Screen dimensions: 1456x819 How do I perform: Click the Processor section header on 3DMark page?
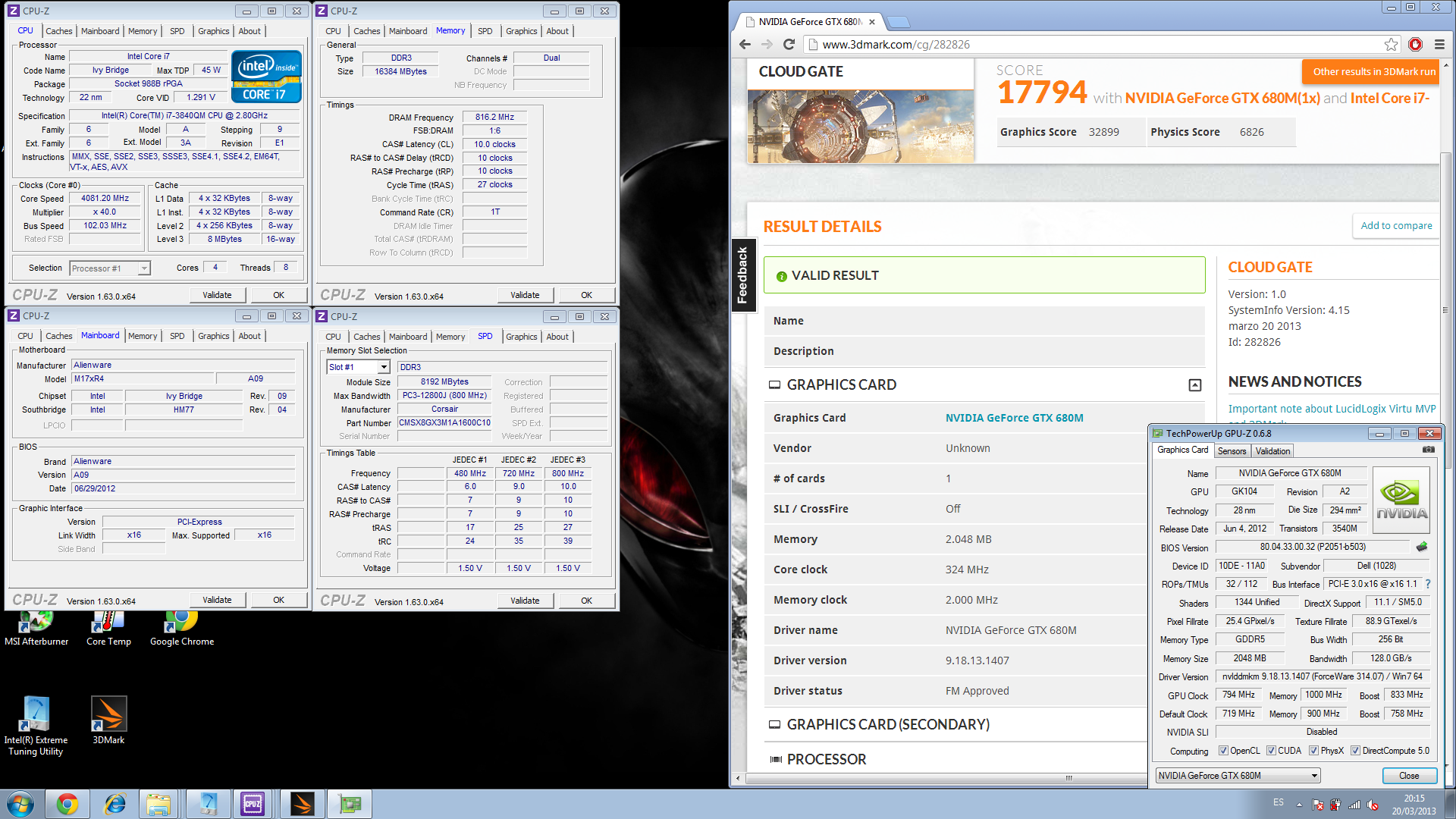pyautogui.click(x=827, y=759)
